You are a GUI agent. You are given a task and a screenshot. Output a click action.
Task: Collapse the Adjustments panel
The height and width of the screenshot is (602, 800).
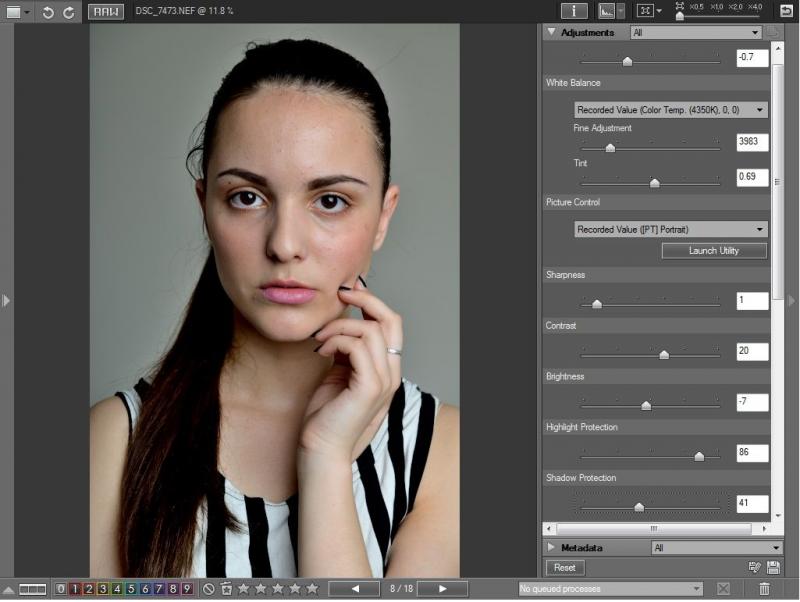[x=552, y=32]
